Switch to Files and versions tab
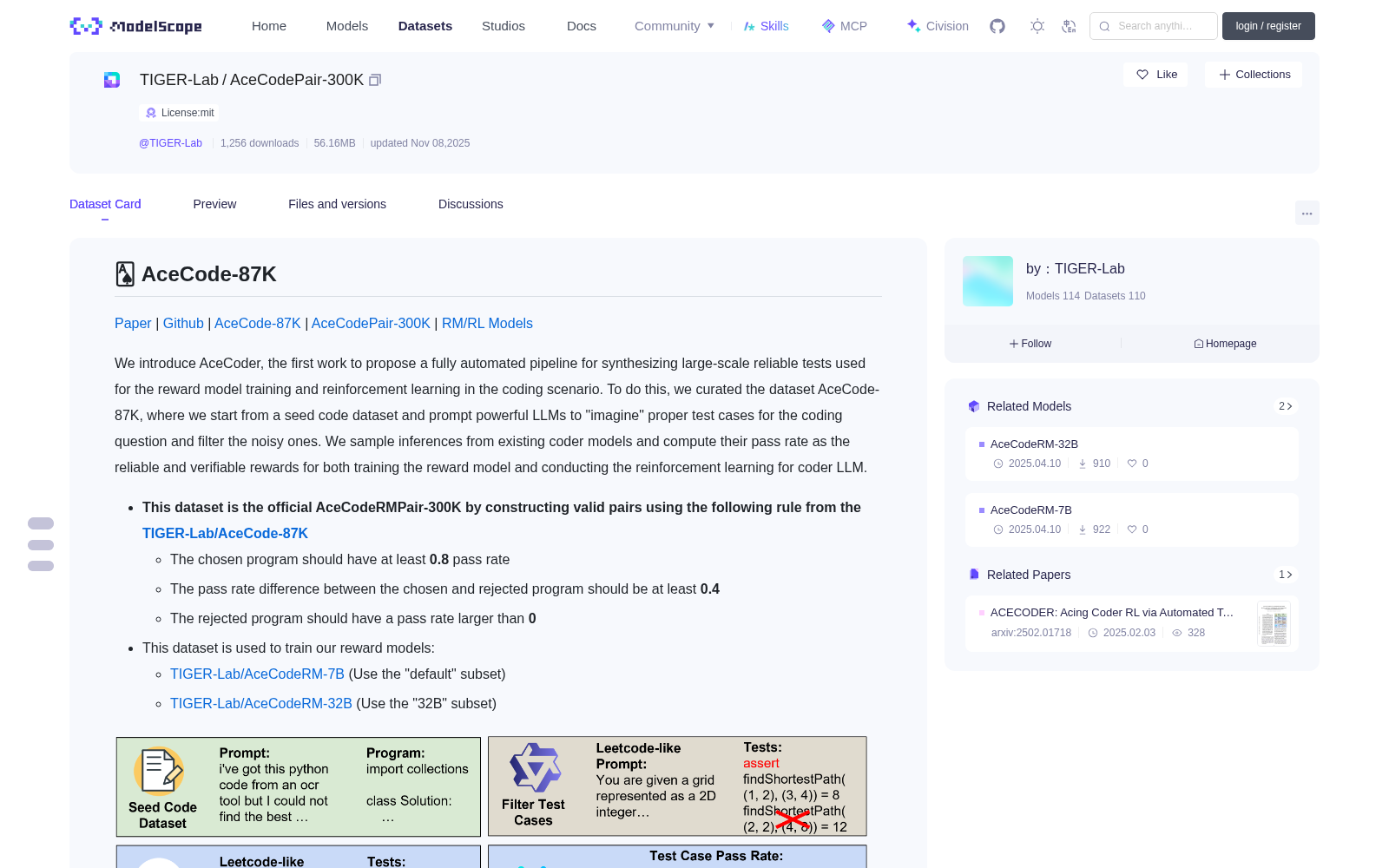 tap(337, 204)
